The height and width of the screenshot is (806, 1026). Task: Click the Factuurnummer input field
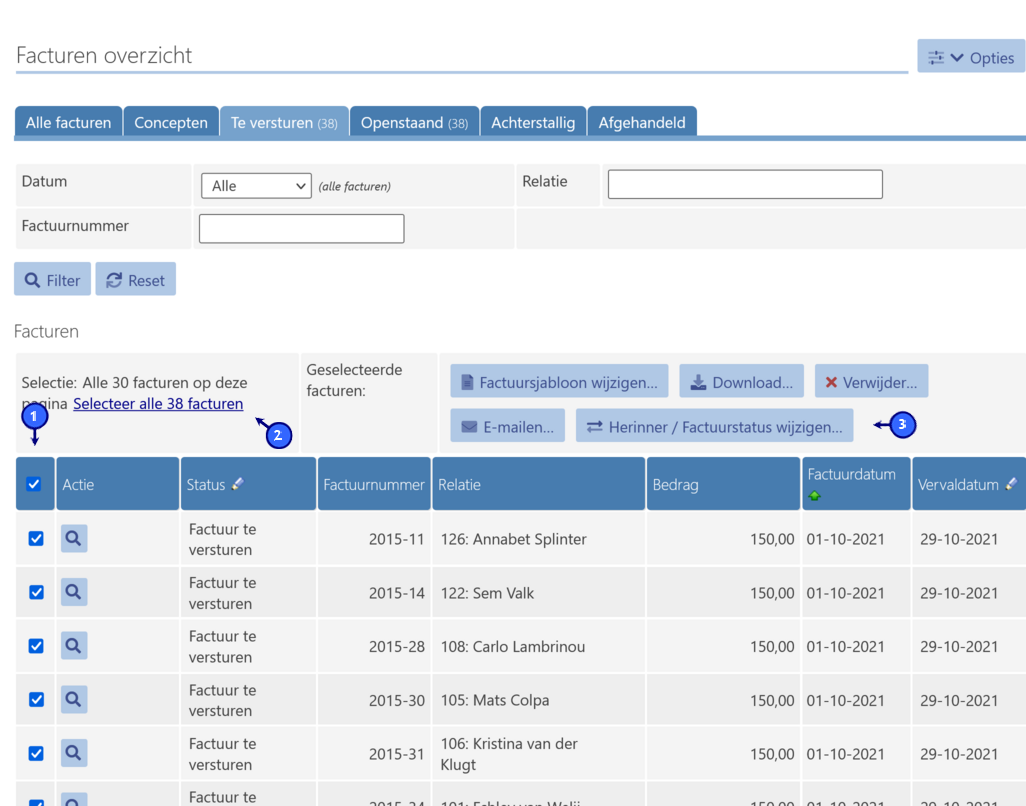click(301, 229)
